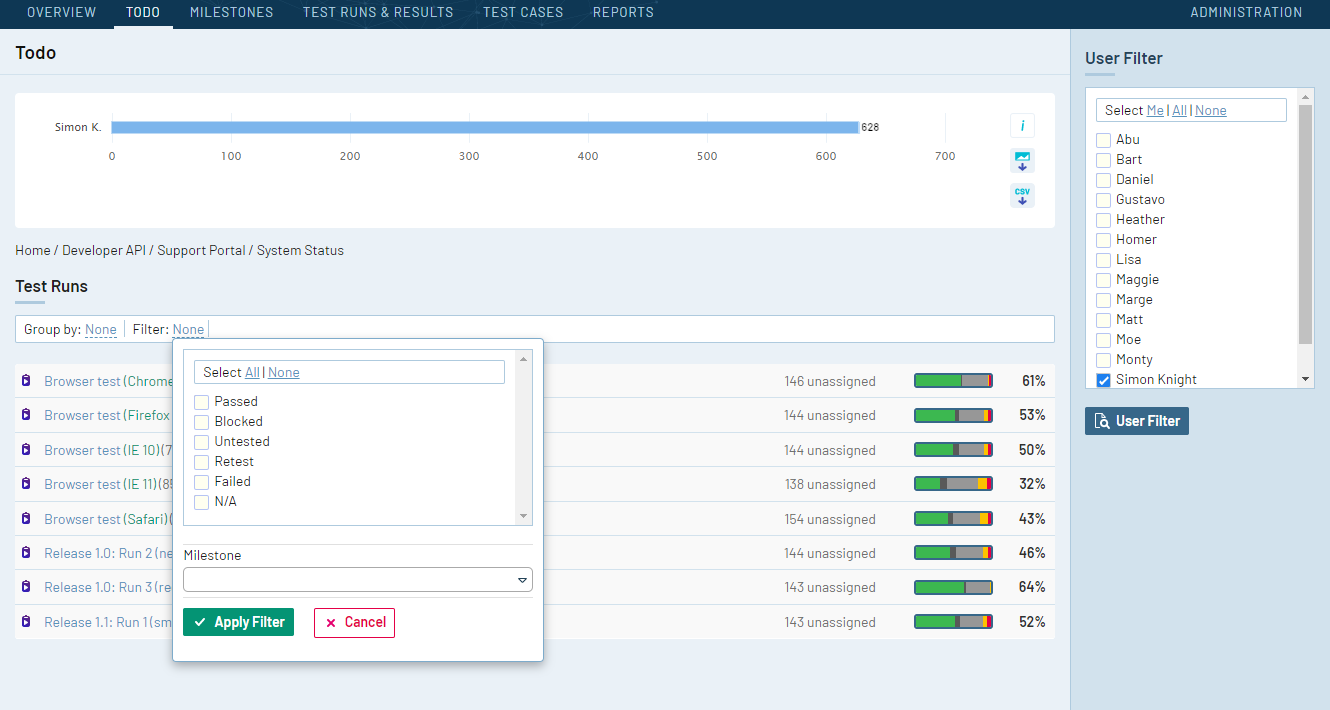Switch to the TEST CASES tab
Screen dimensions: 1330x710
click(522, 12)
